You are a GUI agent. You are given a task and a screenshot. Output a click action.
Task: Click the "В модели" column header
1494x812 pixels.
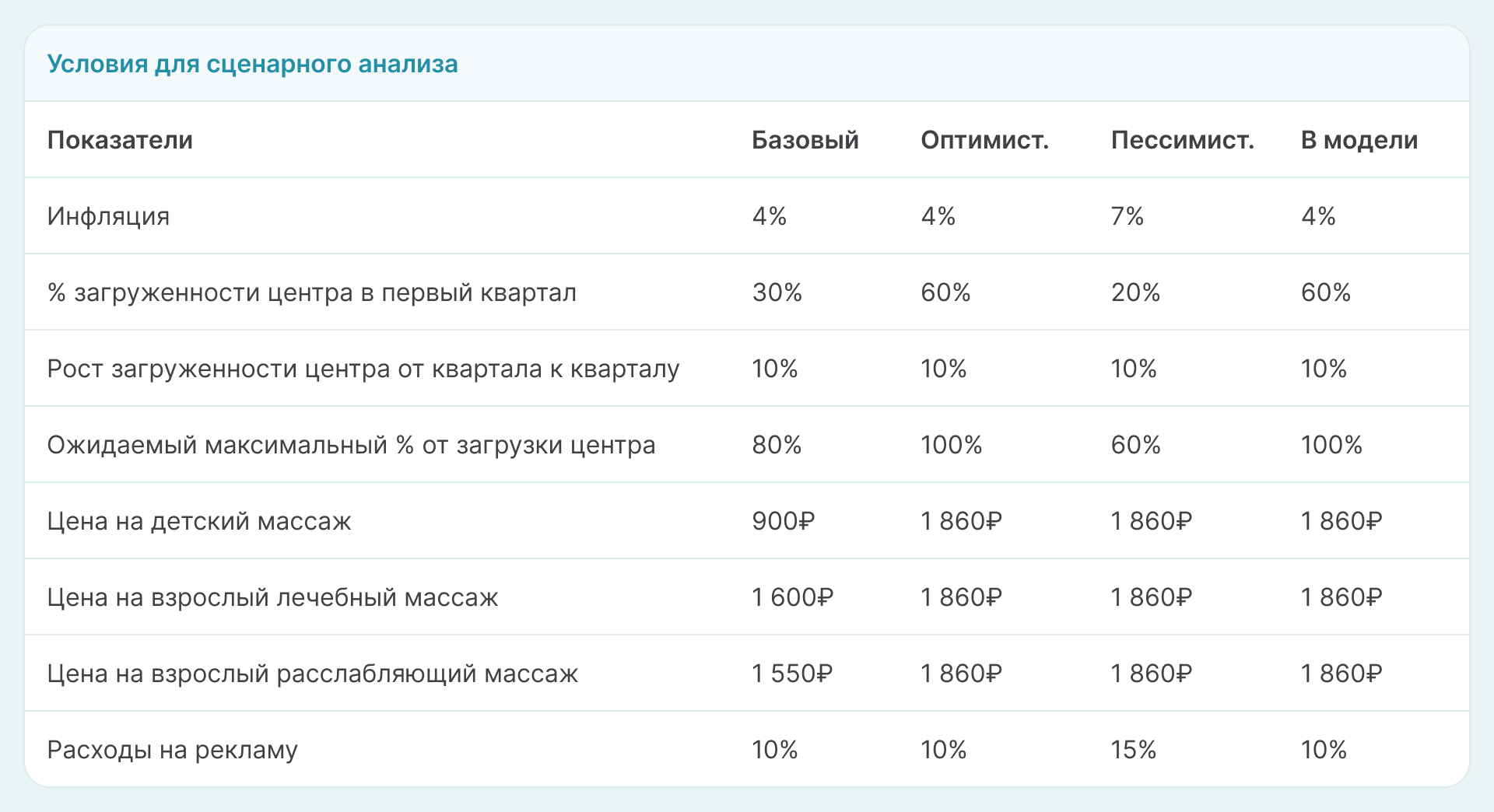(1359, 140)
